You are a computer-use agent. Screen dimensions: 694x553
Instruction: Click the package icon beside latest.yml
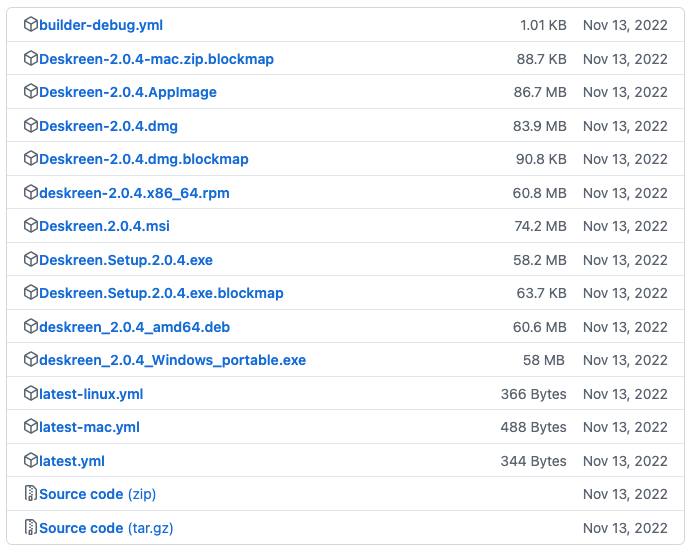coord(31,460)
